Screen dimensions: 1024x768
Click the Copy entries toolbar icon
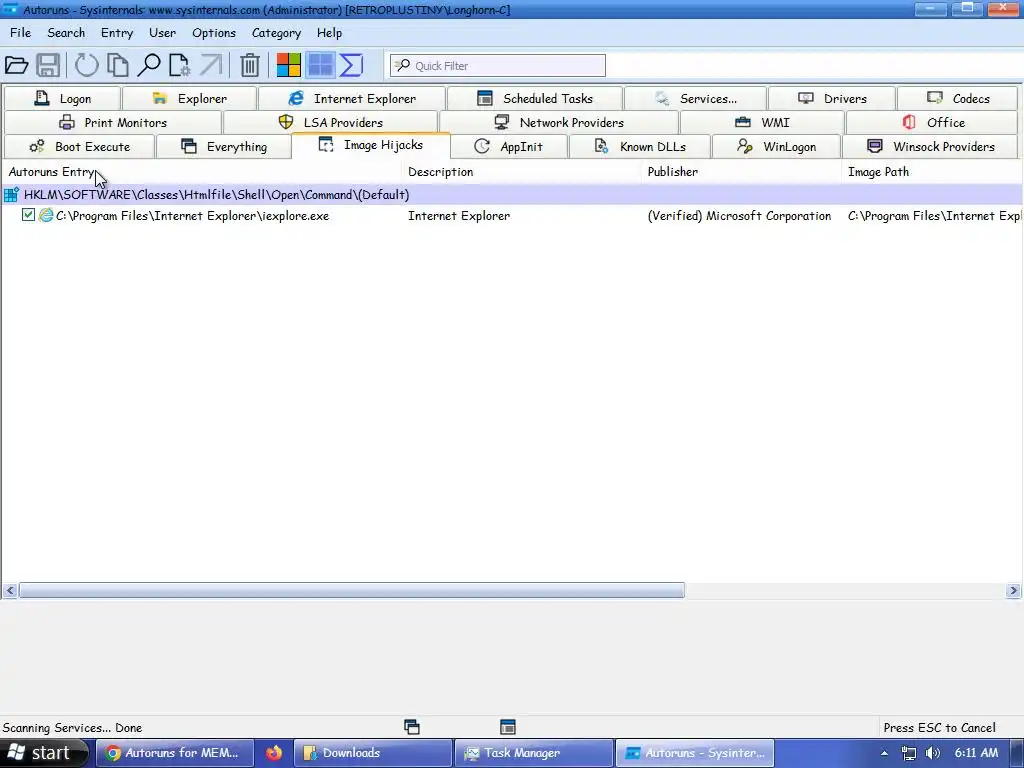[x=118, y=65]
